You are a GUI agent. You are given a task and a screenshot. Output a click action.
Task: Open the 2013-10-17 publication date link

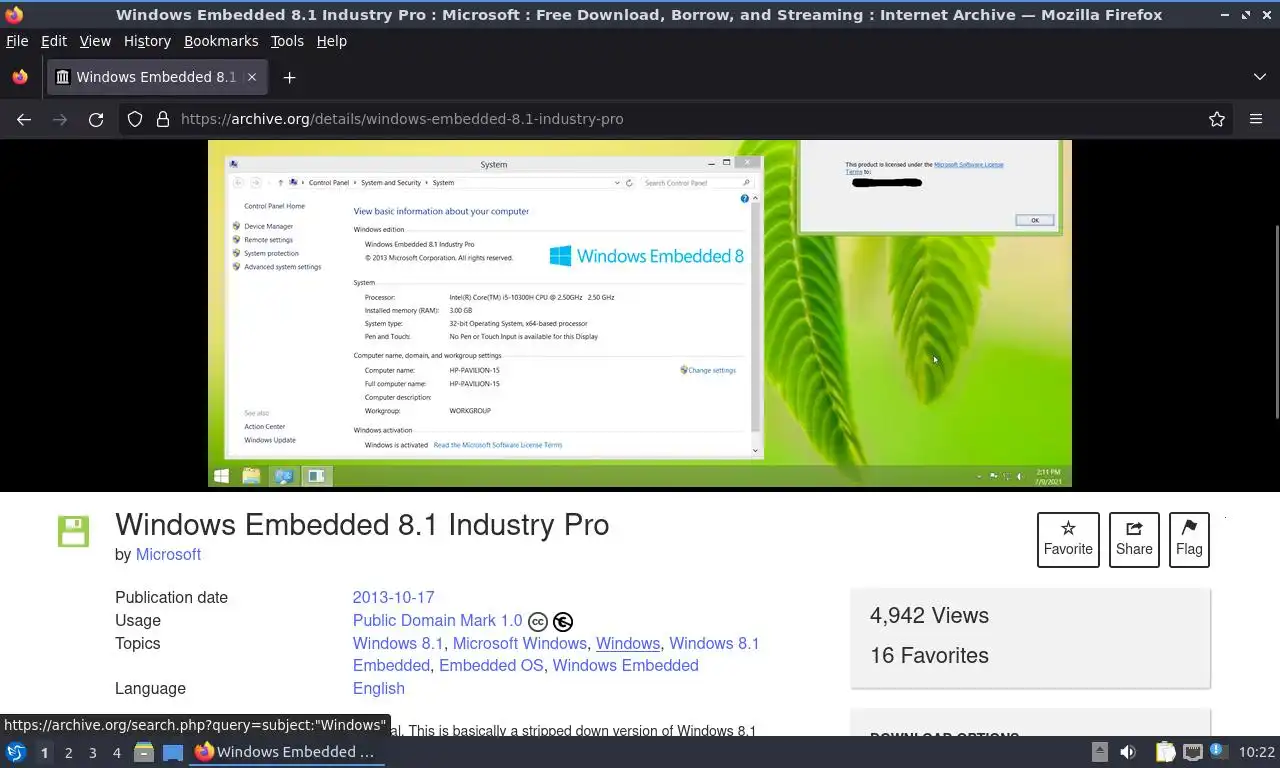tap(393, 597)
